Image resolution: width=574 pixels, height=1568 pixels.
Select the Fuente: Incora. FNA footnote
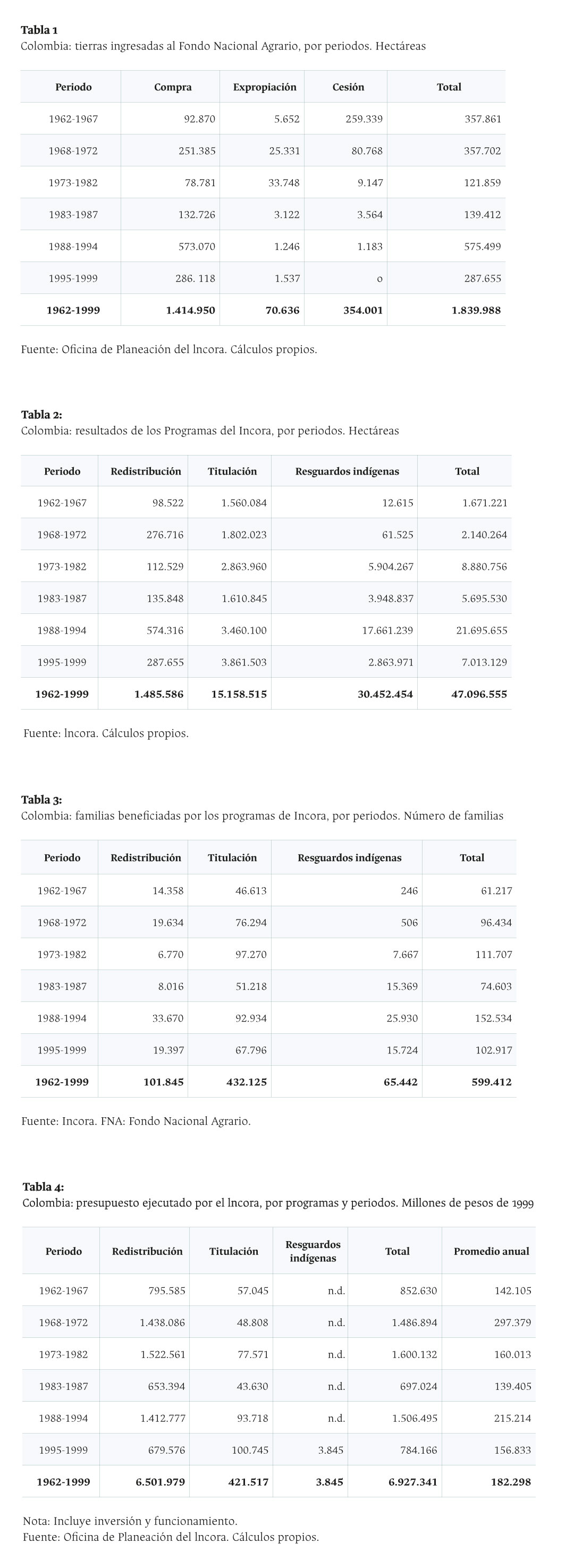[x=136, y=1121]
